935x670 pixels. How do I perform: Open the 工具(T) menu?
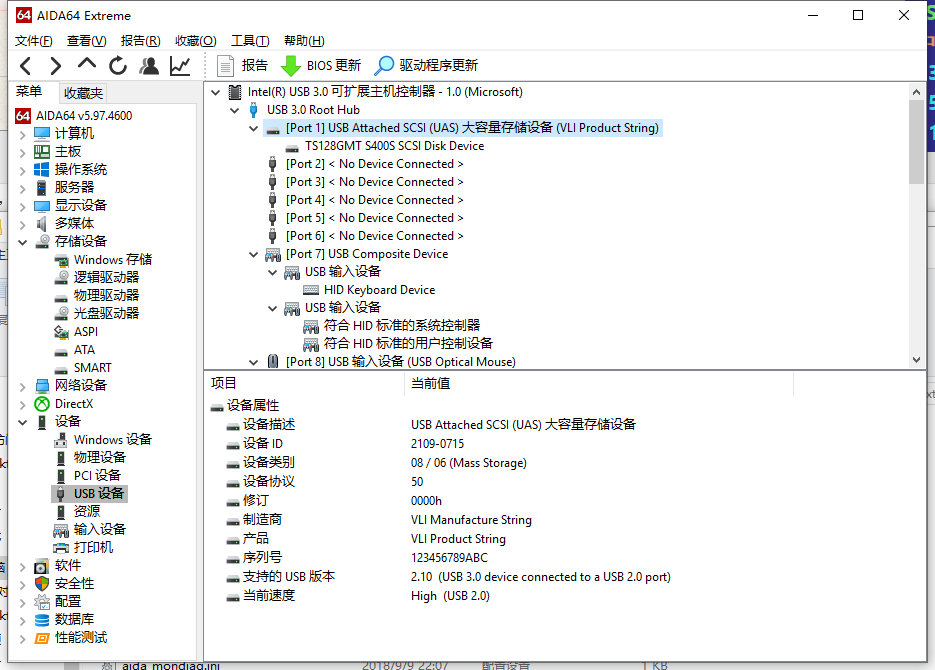[x=250, y=41]
